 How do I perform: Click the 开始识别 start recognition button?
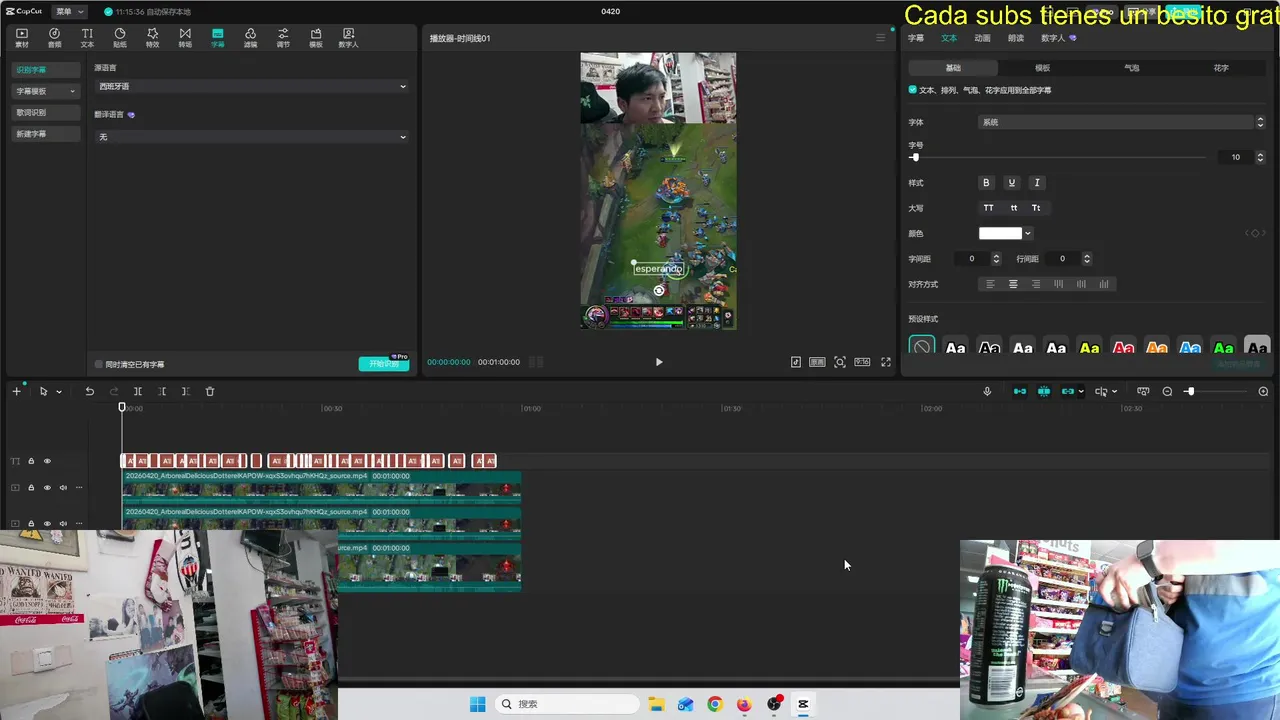coord(384,364)
